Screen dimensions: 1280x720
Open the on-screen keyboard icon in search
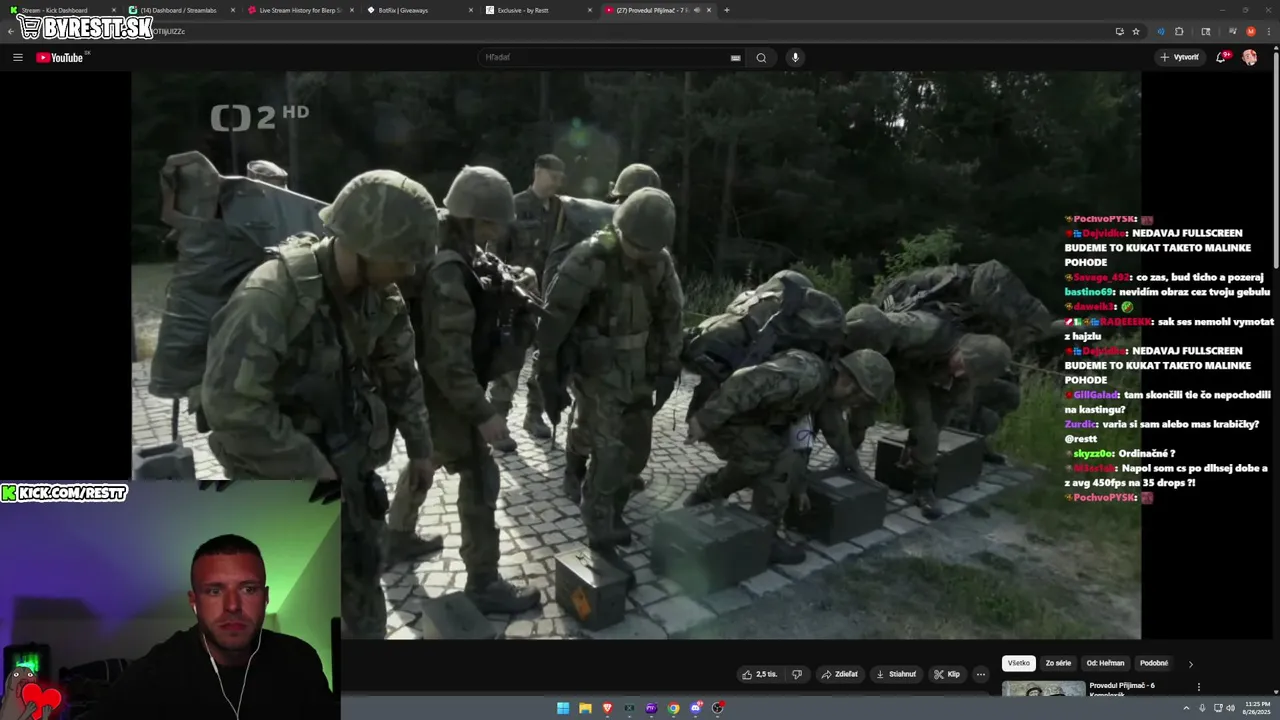(x=736, y=58)
